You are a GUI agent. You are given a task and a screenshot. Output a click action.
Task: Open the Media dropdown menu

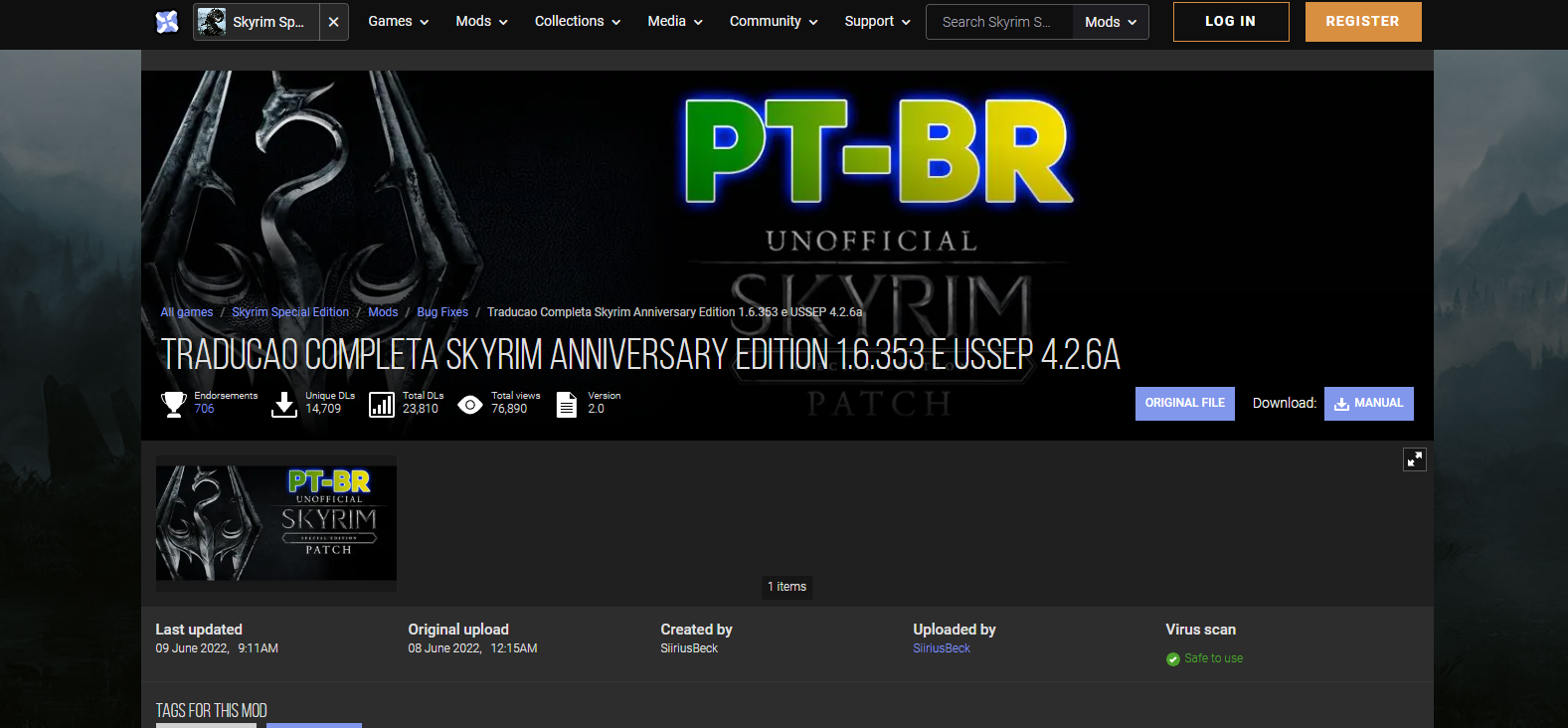click(x=675, y=22)
